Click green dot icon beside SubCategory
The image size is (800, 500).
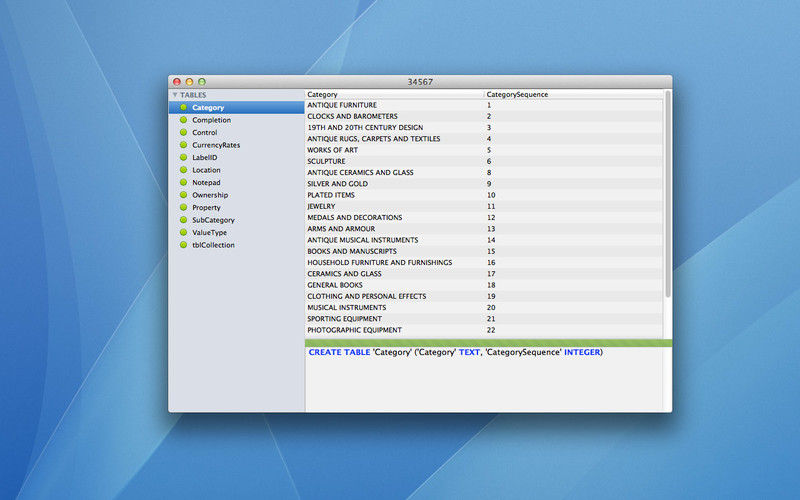pos(183,220)
